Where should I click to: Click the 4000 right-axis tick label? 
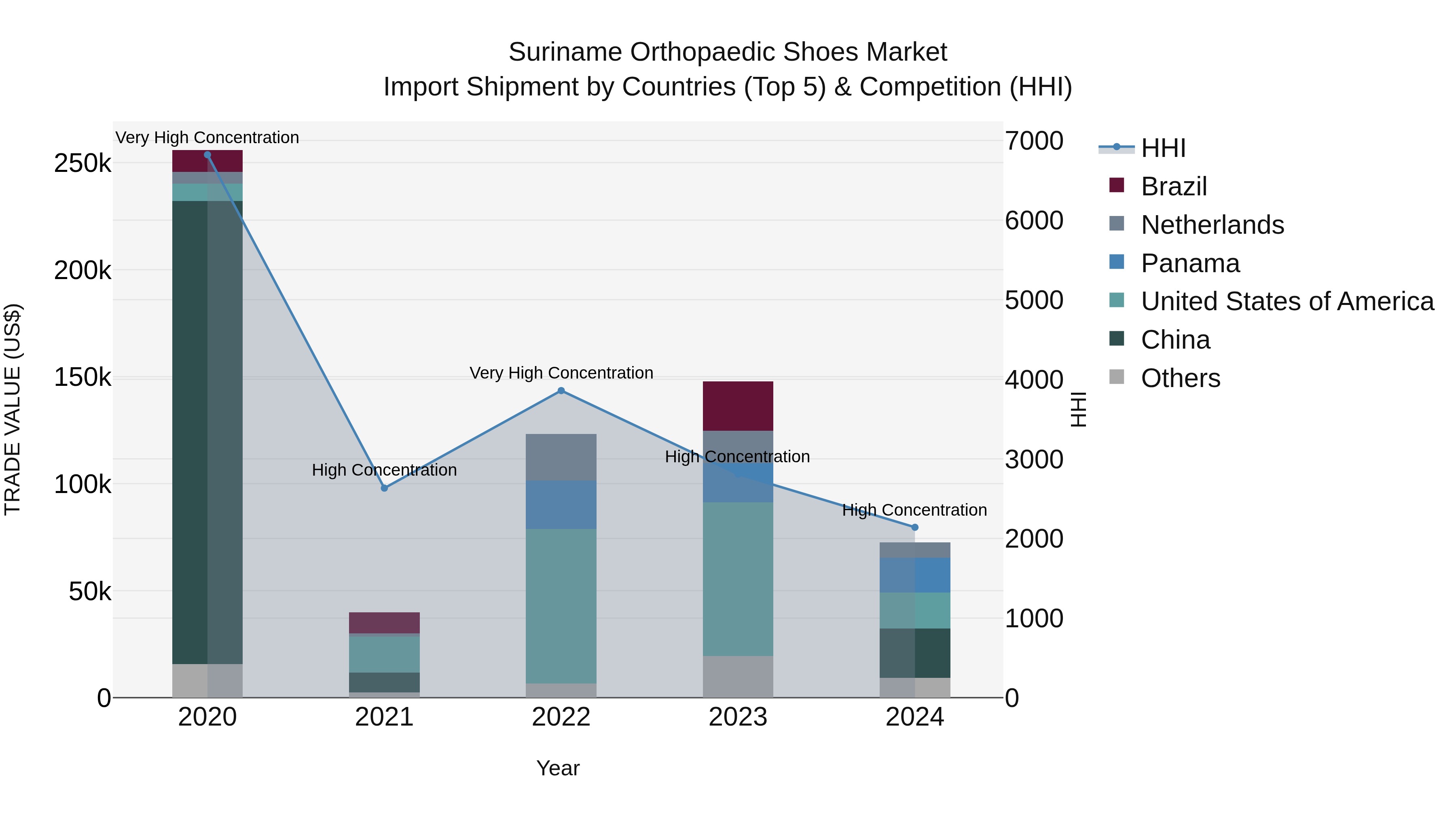[1034, 379]
